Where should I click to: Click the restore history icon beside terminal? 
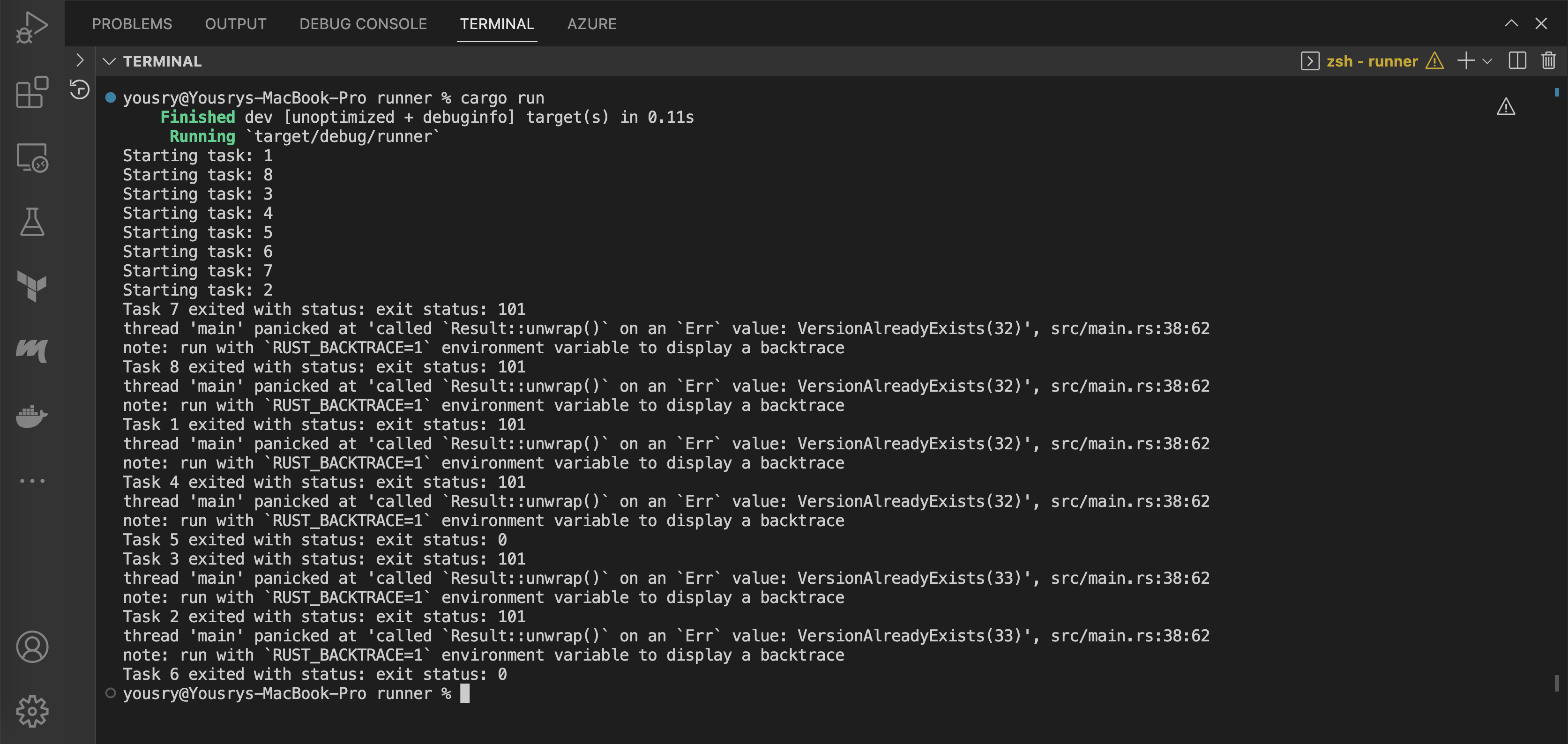[x=80, y=89]
